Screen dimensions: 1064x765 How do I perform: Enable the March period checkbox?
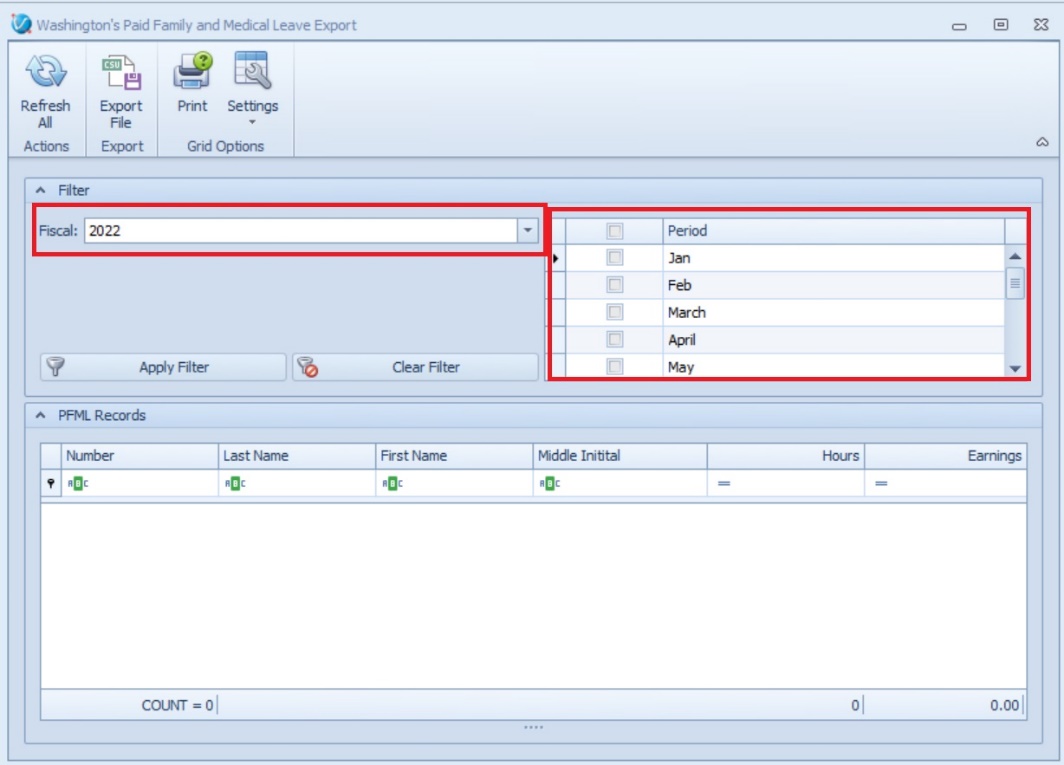pos(615,312)
